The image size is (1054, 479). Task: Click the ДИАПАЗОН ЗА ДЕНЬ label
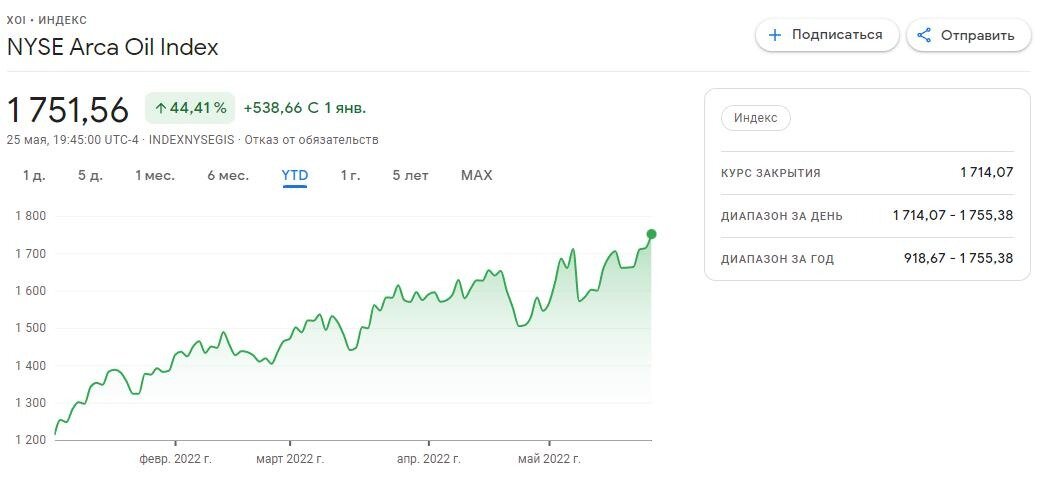point(782,216)
